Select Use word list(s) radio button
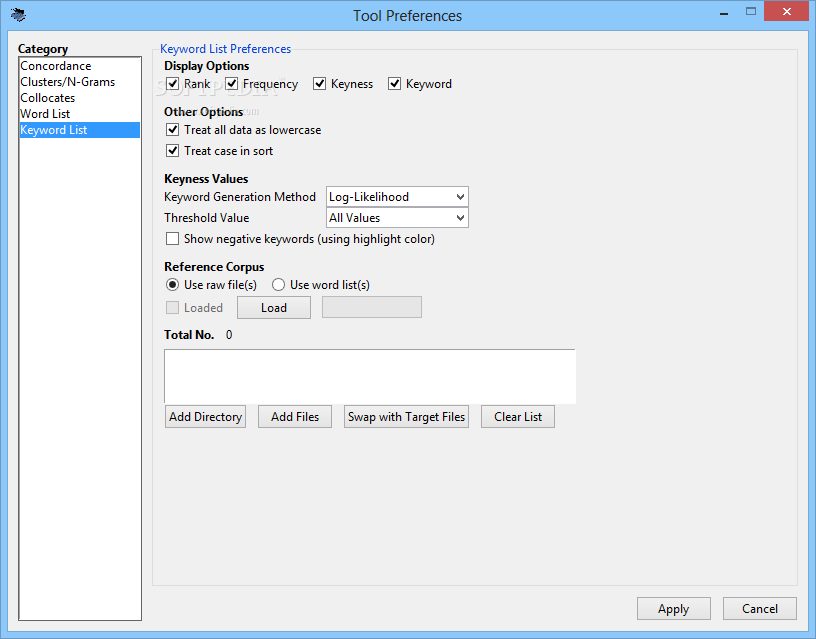The width and height of the screenshot is (816, 639). pyautogui.click(x=278, y=285)
